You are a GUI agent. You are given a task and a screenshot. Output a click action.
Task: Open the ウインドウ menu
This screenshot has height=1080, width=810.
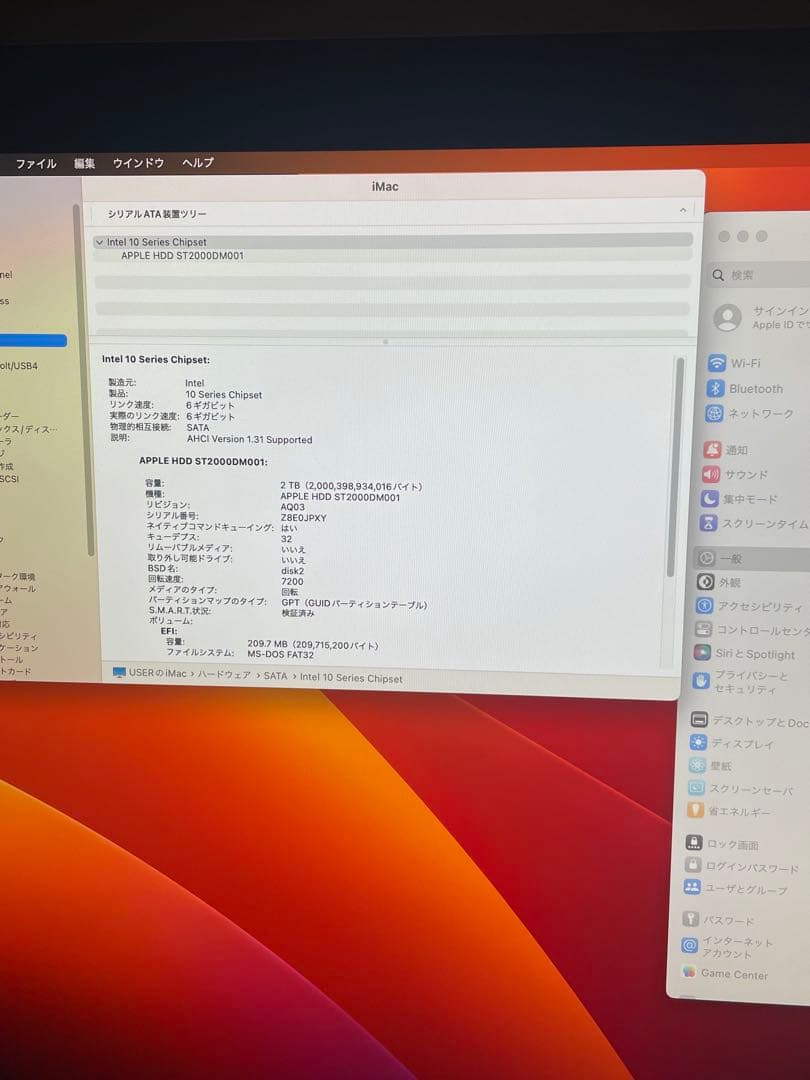pos(138,163)
